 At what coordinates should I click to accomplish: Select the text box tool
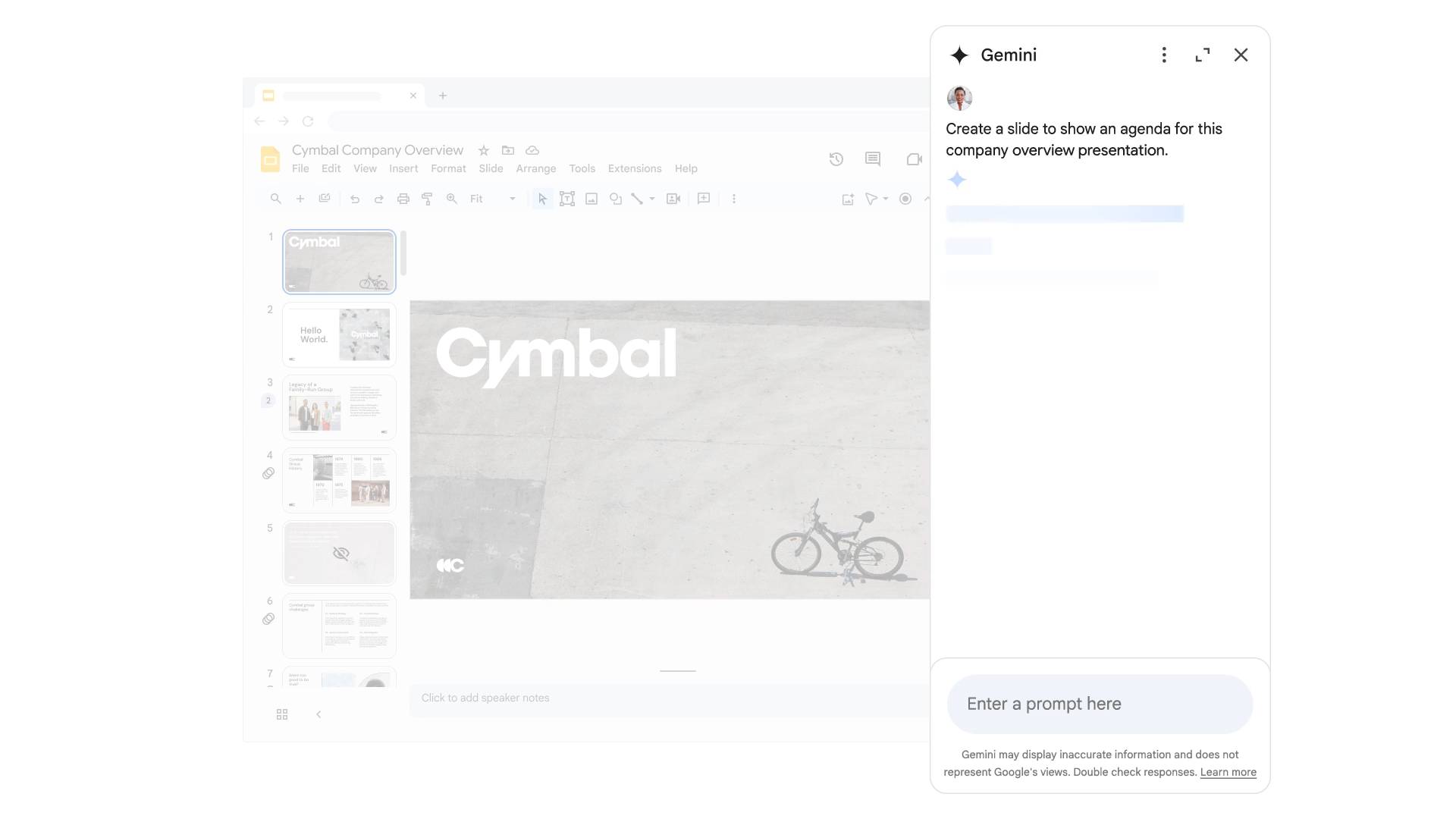tap(567, 199)
